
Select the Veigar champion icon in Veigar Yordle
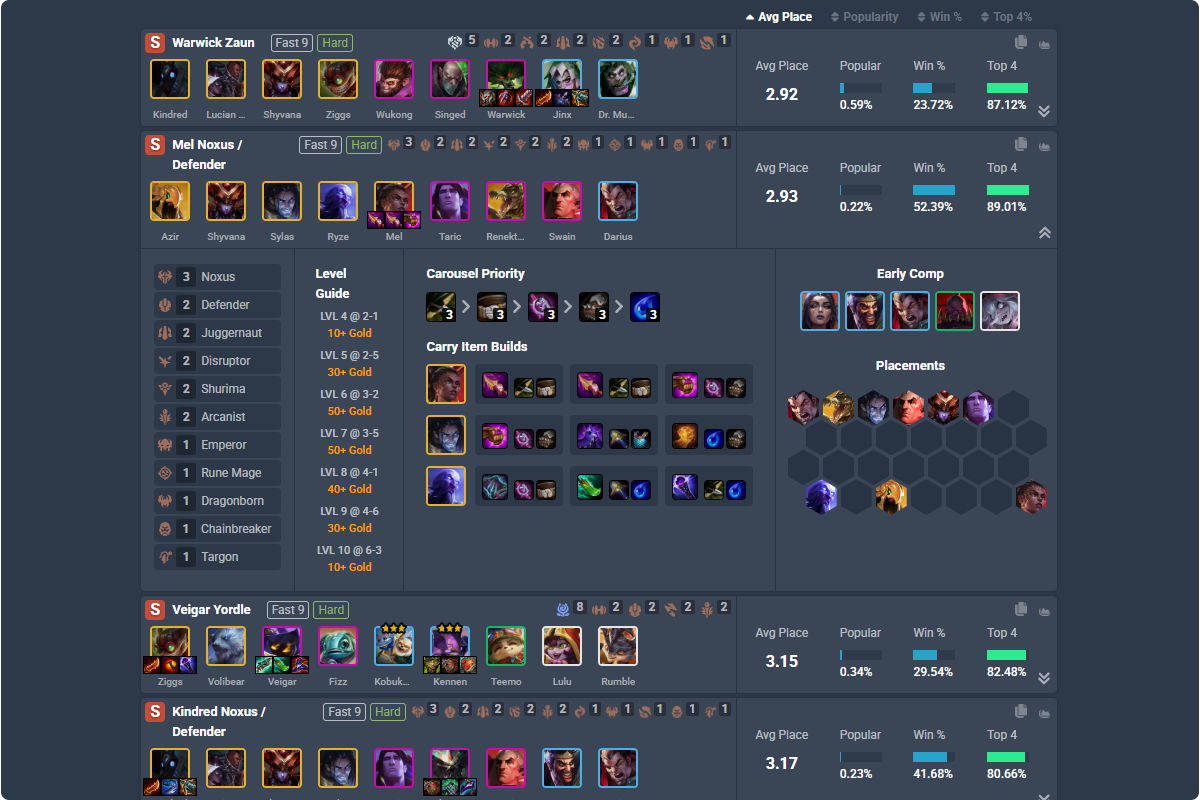click(282, 646)
